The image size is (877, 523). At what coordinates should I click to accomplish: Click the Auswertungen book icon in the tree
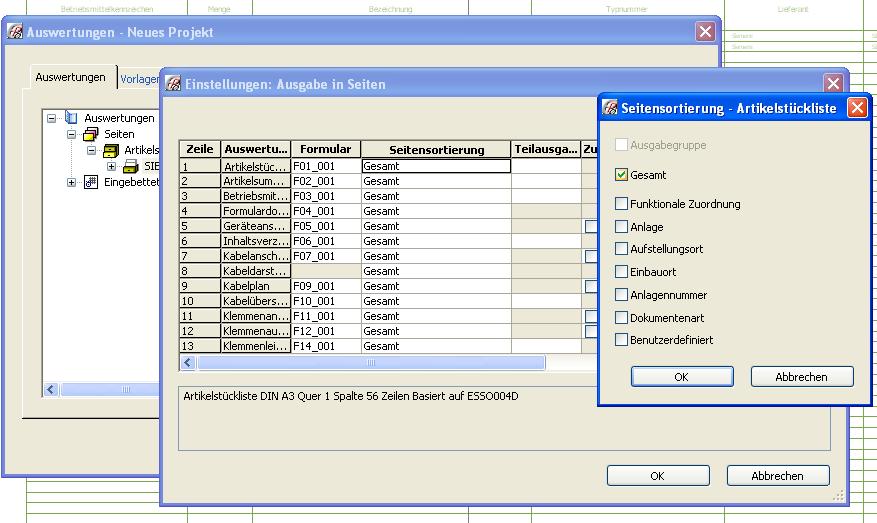coord(71,117)
